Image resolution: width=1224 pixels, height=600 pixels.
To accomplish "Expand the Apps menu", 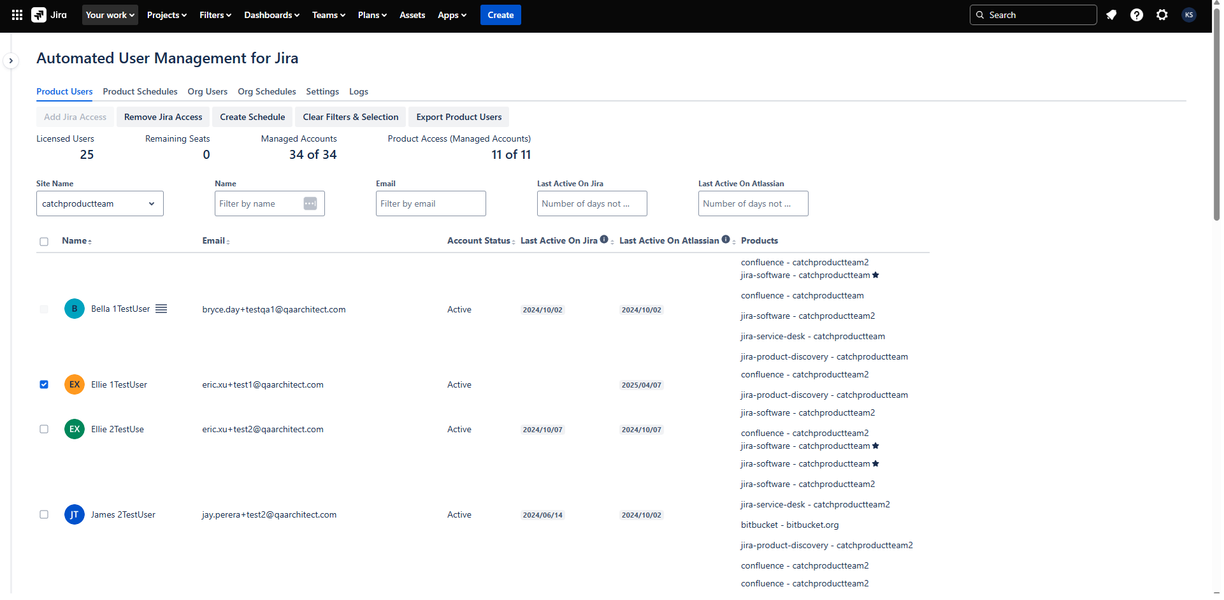I will [452, 15].
